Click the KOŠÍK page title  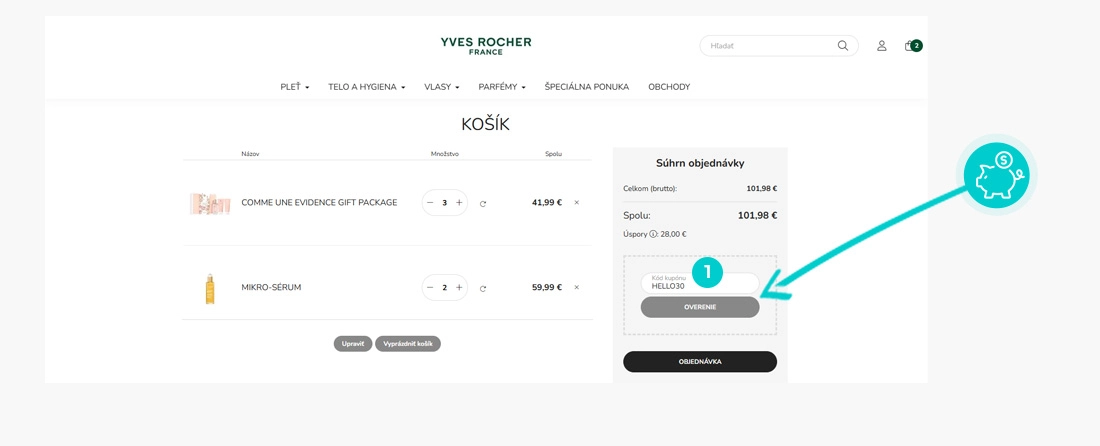coord(485,125)
